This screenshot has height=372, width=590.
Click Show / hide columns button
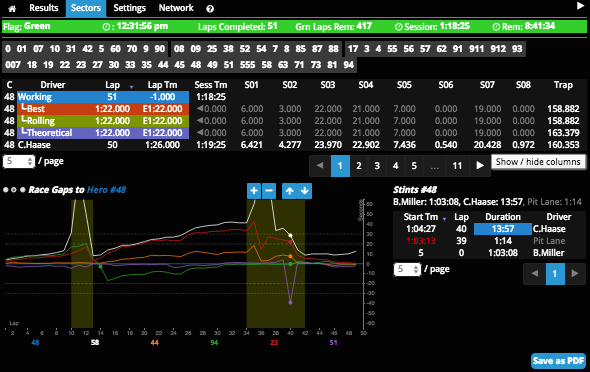click(x=538, y=162)
